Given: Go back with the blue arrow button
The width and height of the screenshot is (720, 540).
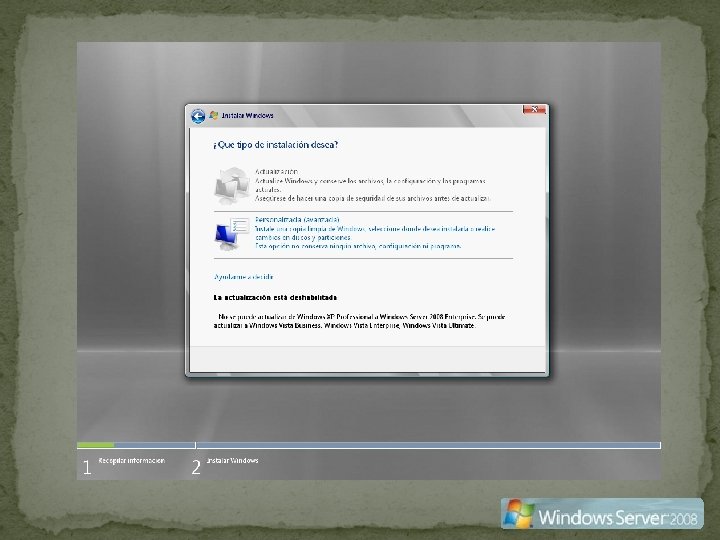Looking at the screenshot, I should click(198, 116).
